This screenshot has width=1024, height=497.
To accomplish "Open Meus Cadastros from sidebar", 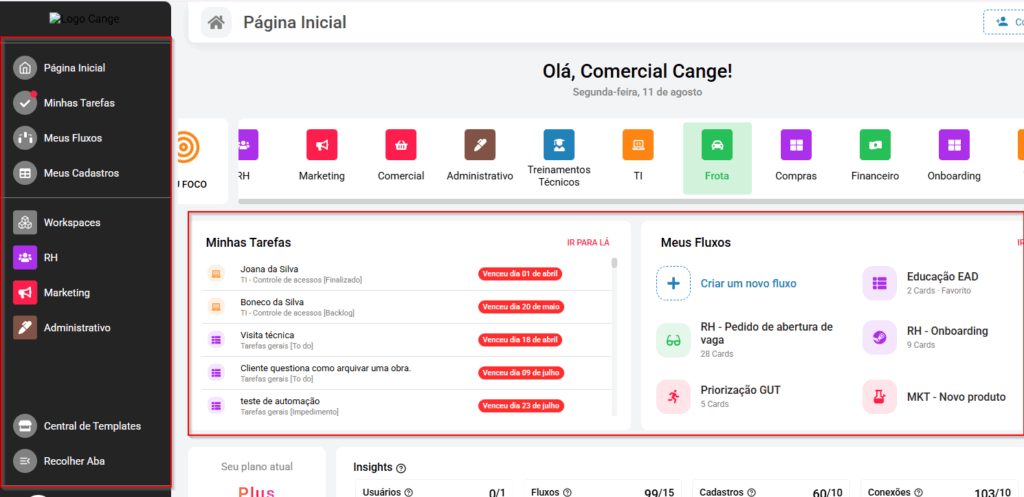I will [81, 173].
